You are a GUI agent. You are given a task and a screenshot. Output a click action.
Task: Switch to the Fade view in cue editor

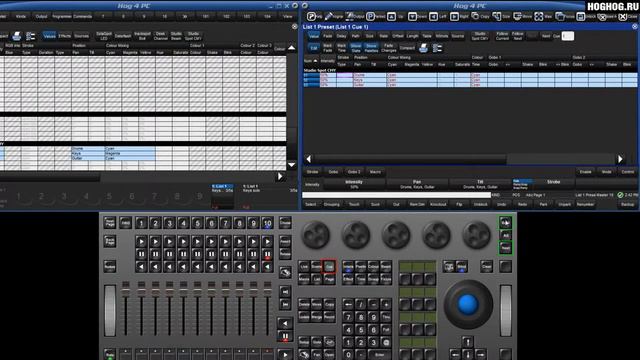[327, 36]
